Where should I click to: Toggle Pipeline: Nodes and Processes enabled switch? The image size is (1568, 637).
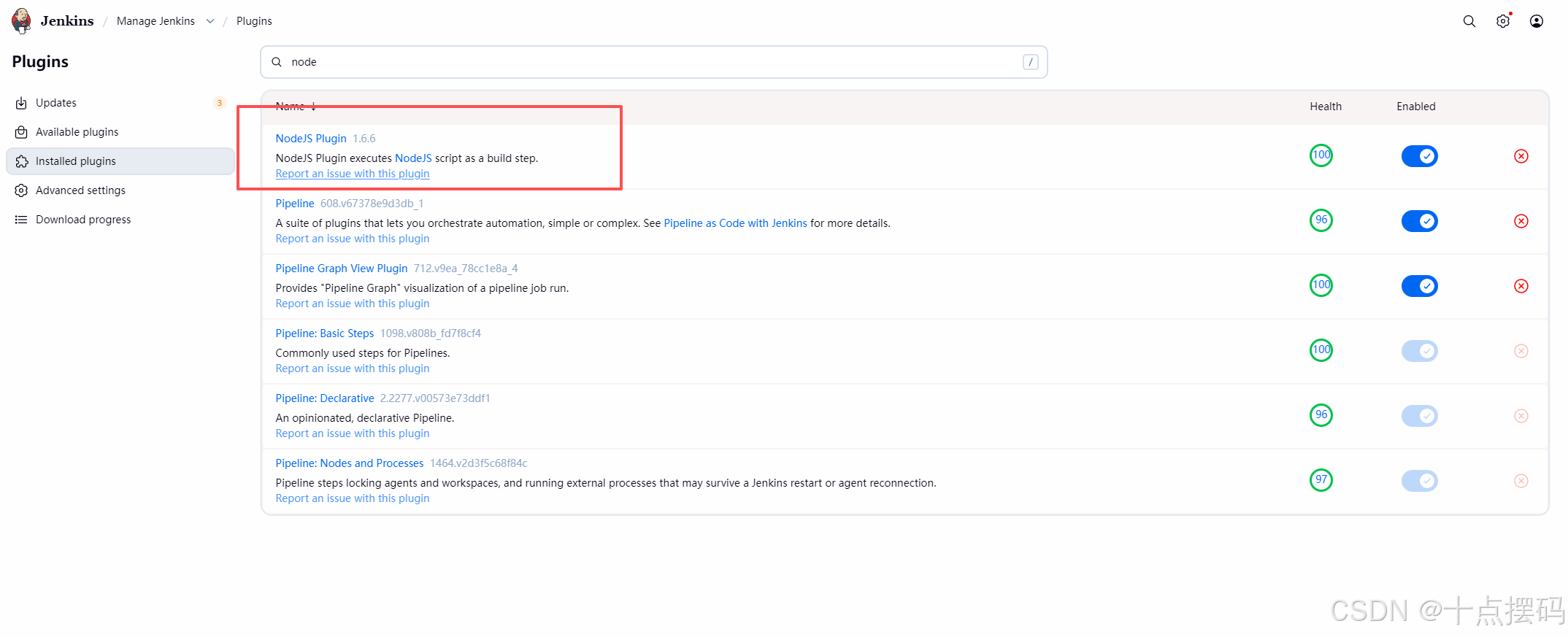tap(1420, 481)
